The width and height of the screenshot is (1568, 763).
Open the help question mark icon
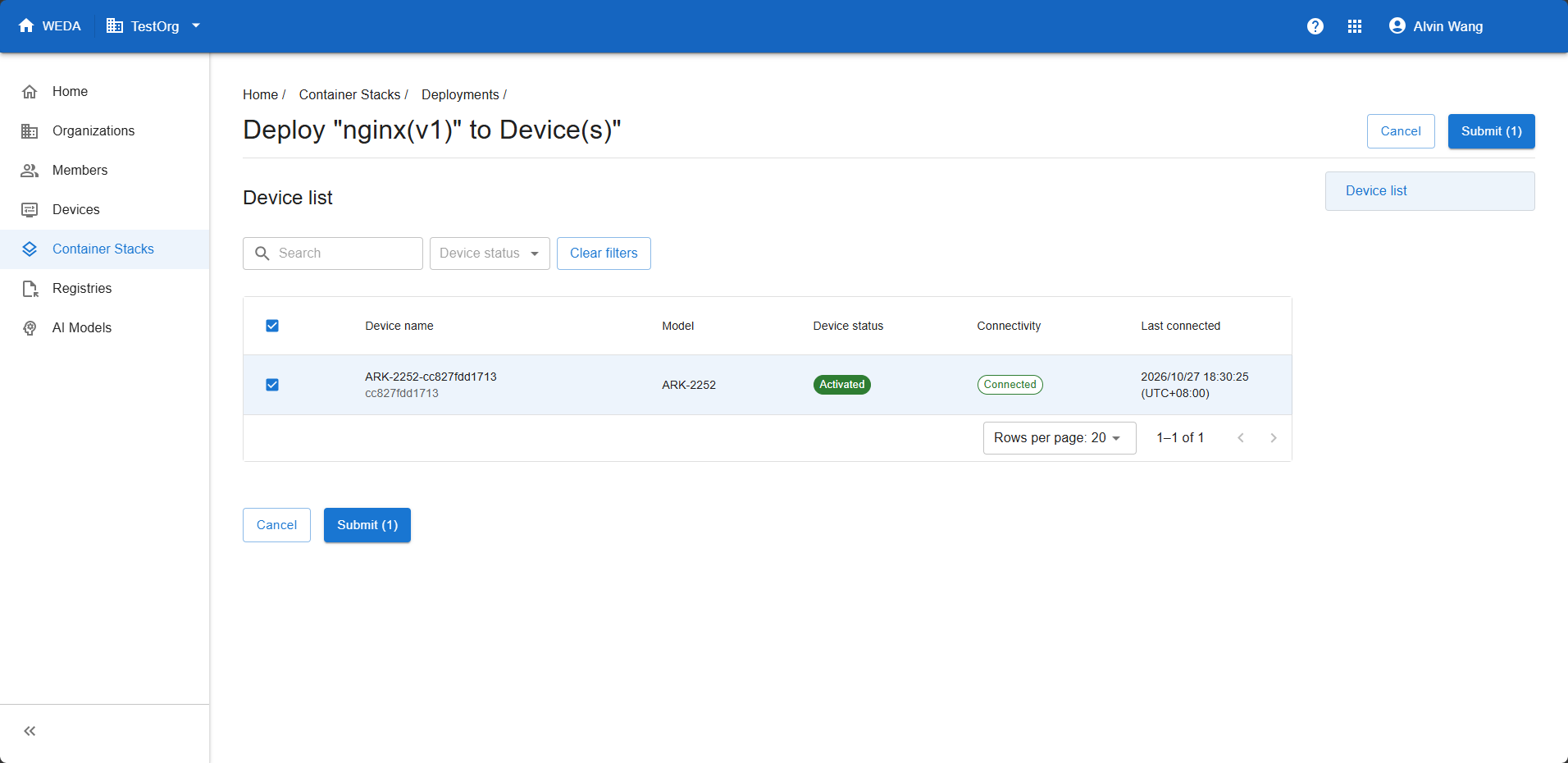[x=1315, y=26]
